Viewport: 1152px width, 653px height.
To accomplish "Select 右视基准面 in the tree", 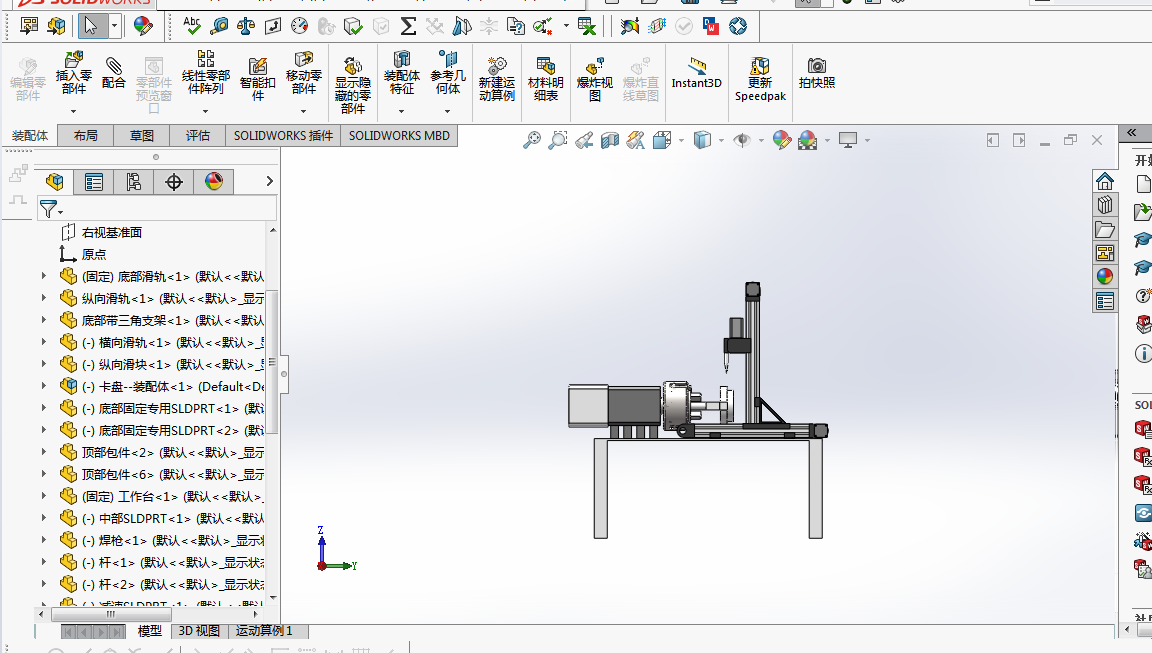I will [112, 232].
